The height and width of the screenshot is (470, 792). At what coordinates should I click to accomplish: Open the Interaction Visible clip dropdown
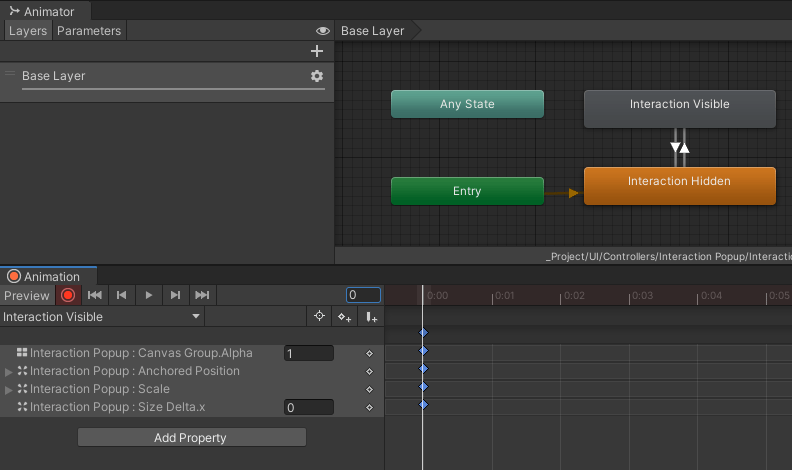pyautogui.click(x=102, y=317)
